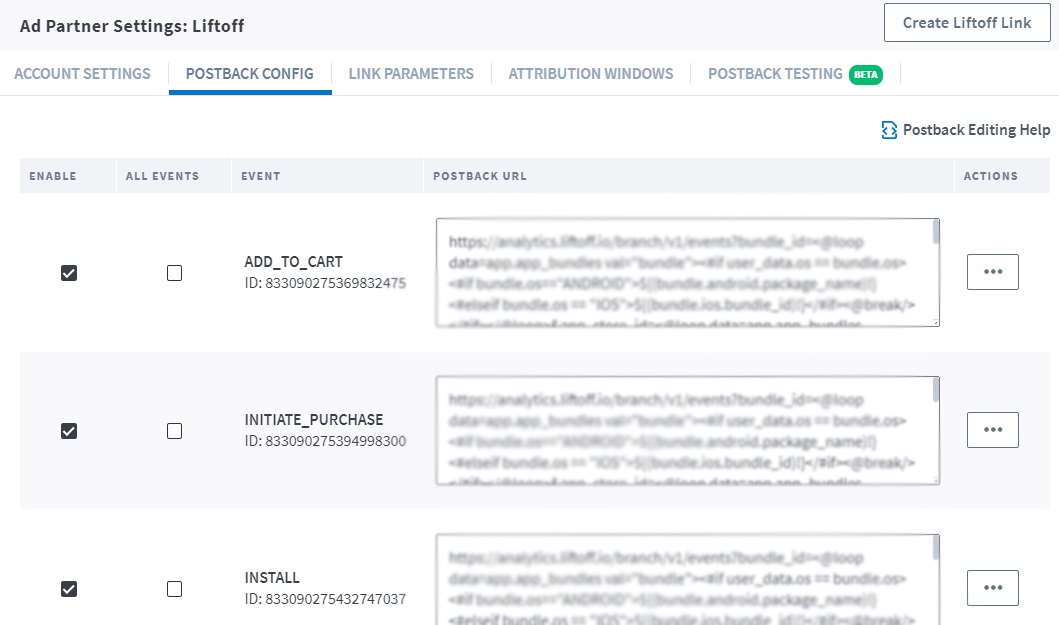Click the ALL EVENTS column header
Viewport: 1059px width, 625px height.
[x=162, y=176]
